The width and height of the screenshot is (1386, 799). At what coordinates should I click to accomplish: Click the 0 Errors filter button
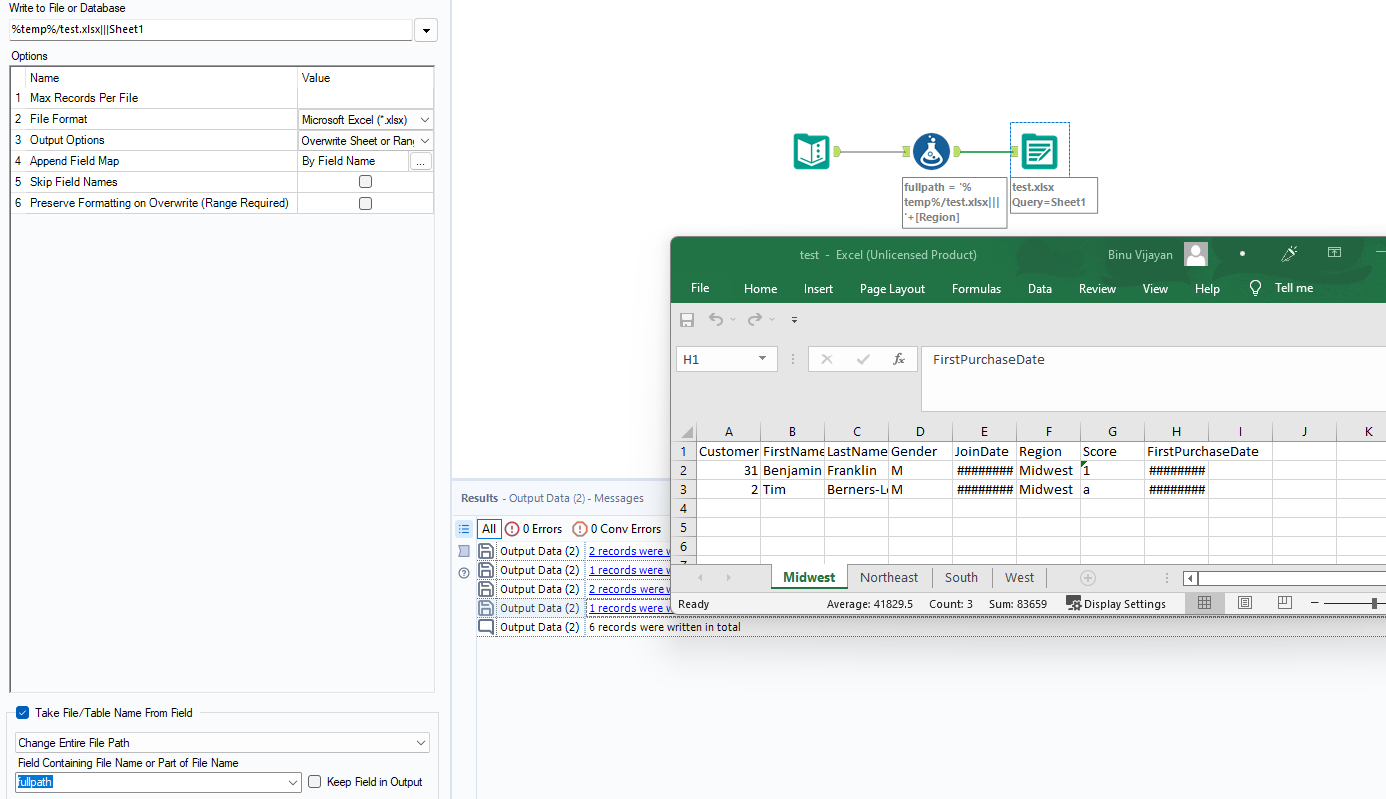[x=533, y=528]
